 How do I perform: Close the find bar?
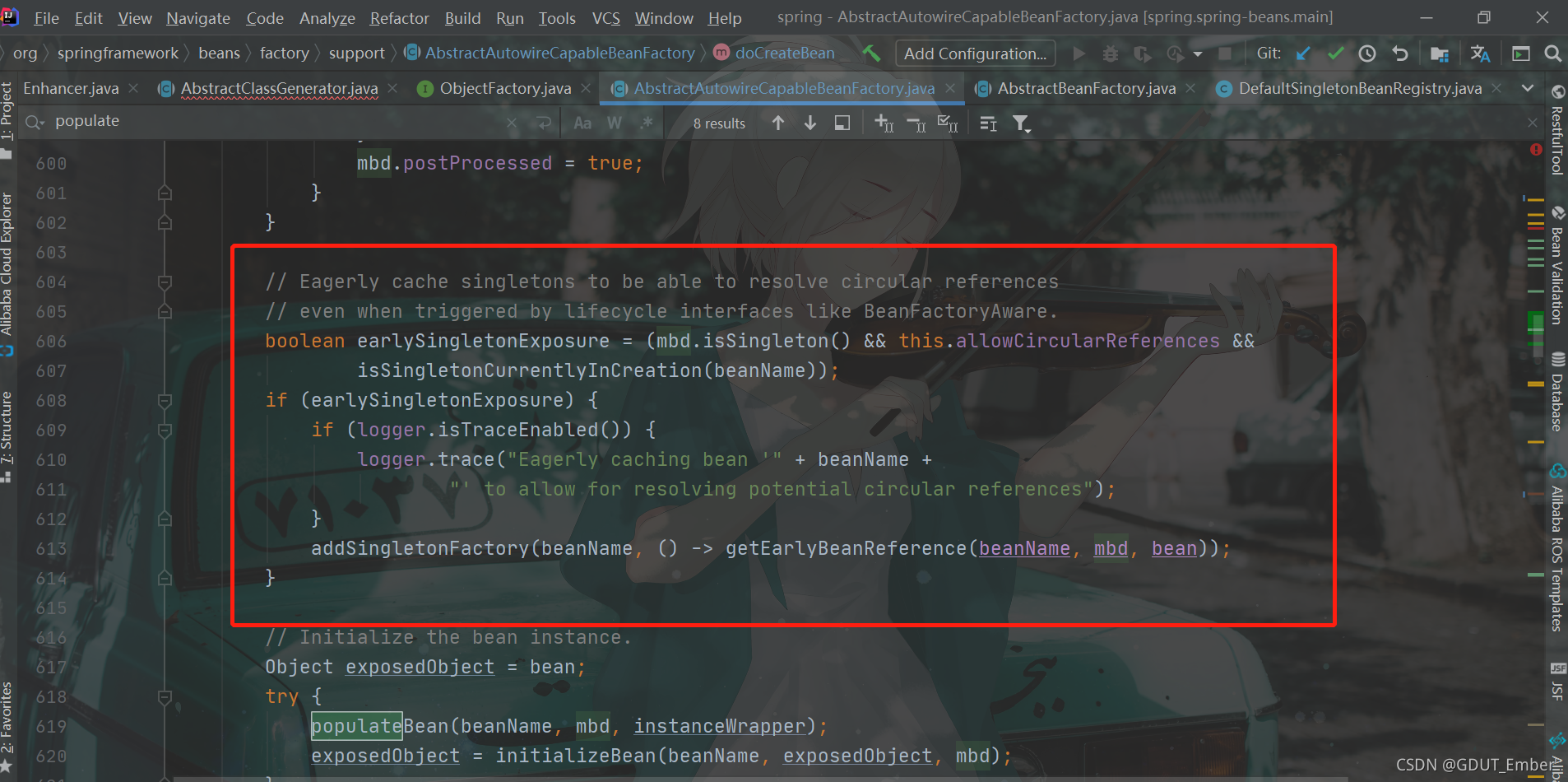click(x=1533, y=122)
